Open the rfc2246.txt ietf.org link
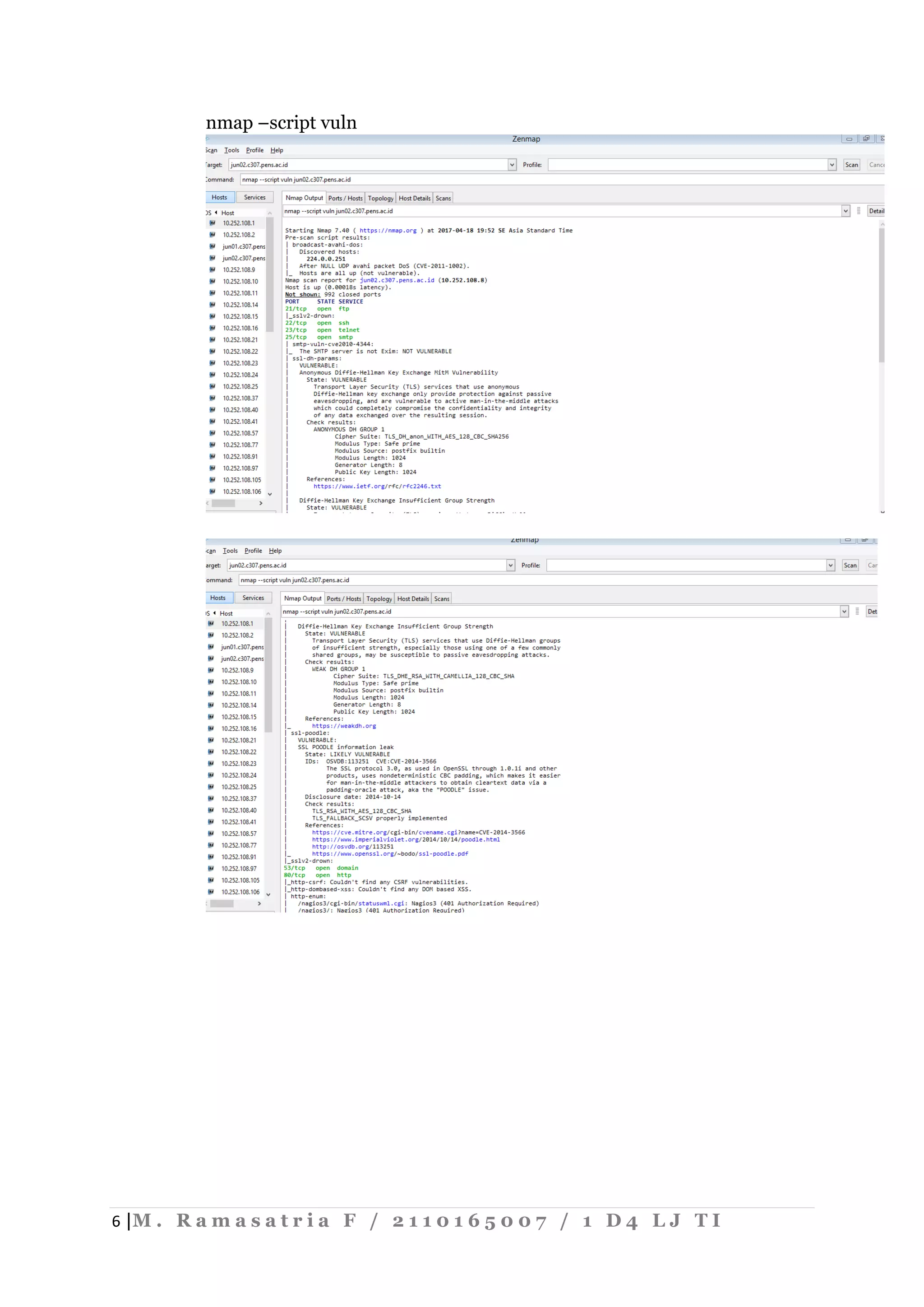Screen dimensions: 924x1307 point(377,486)
